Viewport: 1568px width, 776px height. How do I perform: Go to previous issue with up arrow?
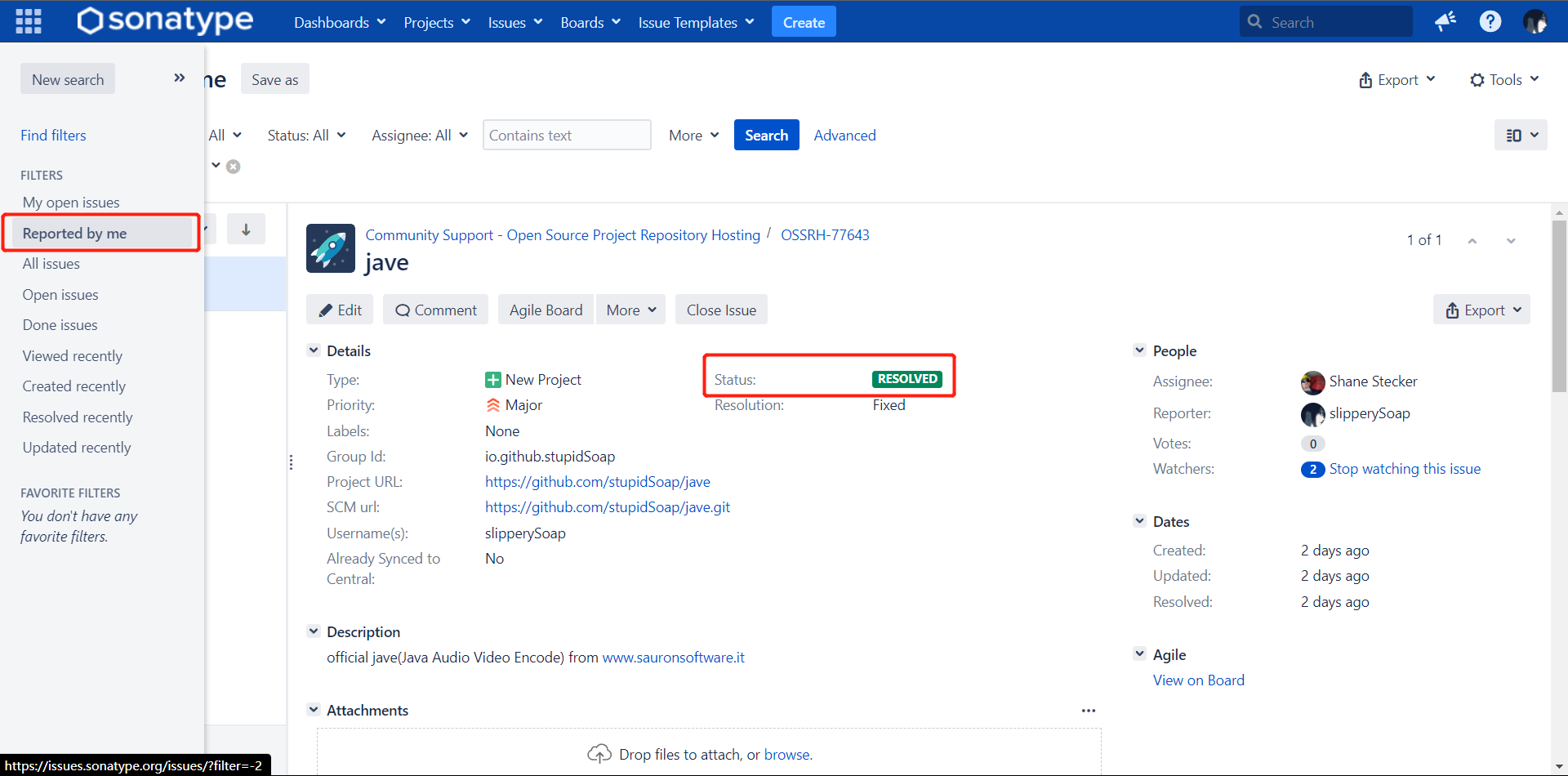coord(1472,241)
